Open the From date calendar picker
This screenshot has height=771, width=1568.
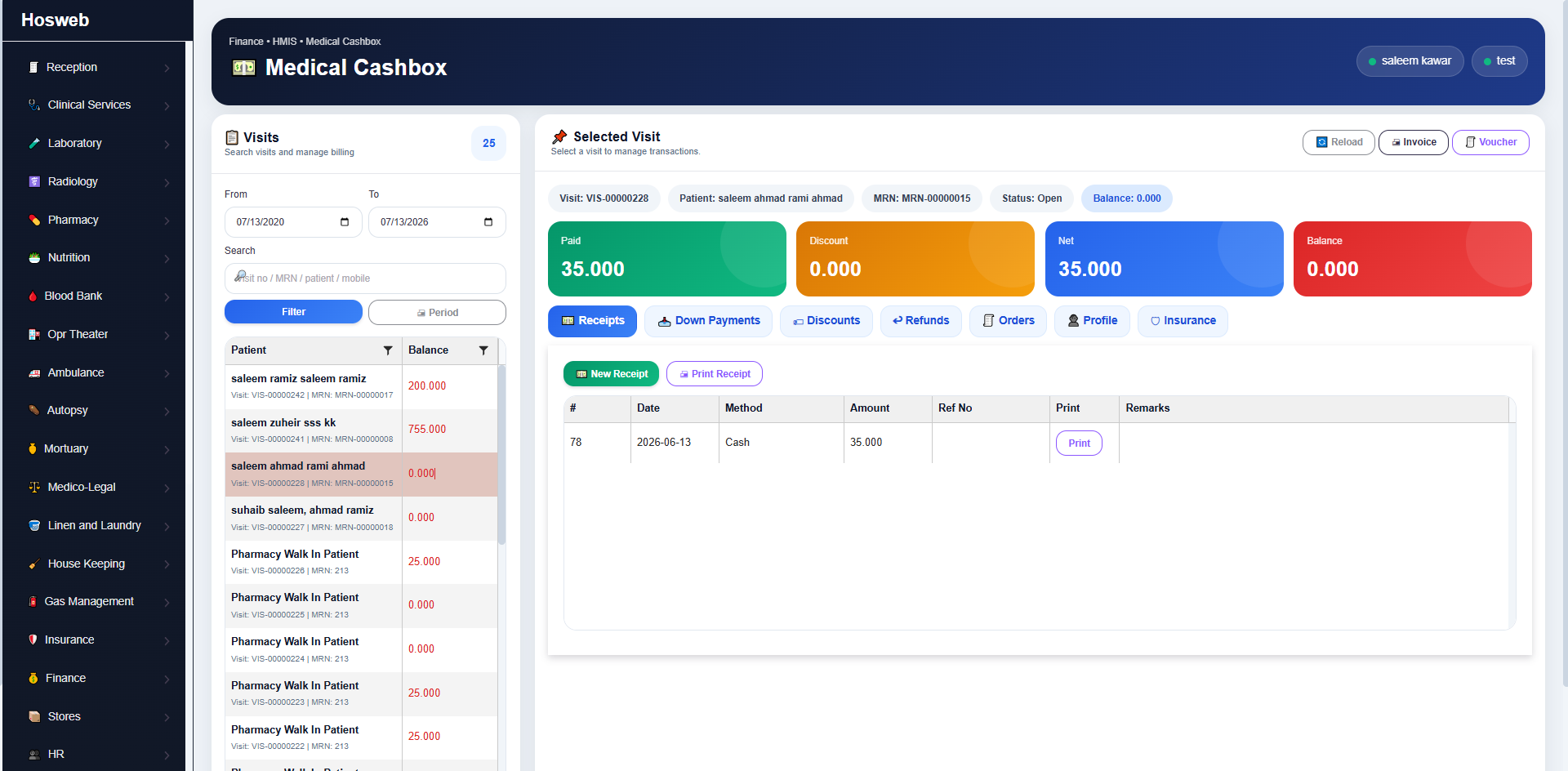tap(345, 222)
